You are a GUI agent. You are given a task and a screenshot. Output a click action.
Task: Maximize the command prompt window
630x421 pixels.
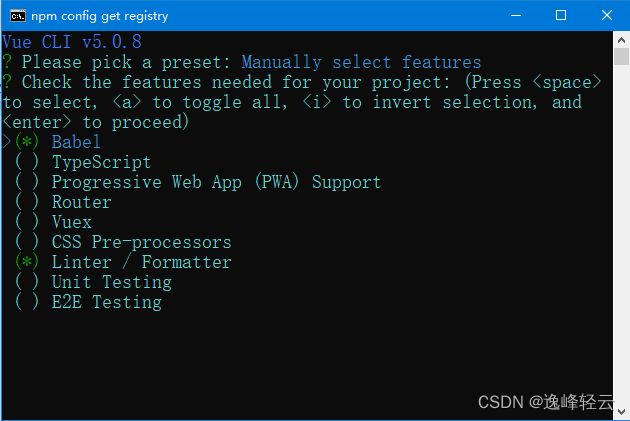click(x=561, y=15)
